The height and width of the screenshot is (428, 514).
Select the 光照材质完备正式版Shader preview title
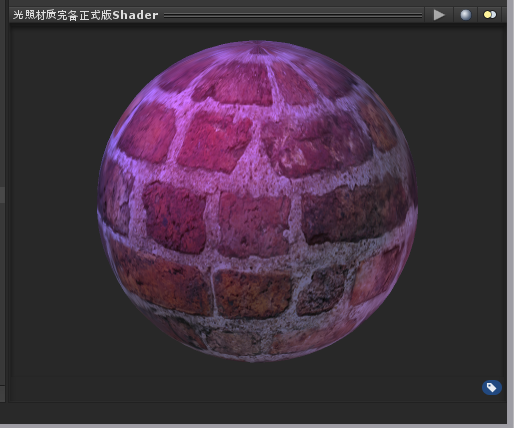(85, 15)
